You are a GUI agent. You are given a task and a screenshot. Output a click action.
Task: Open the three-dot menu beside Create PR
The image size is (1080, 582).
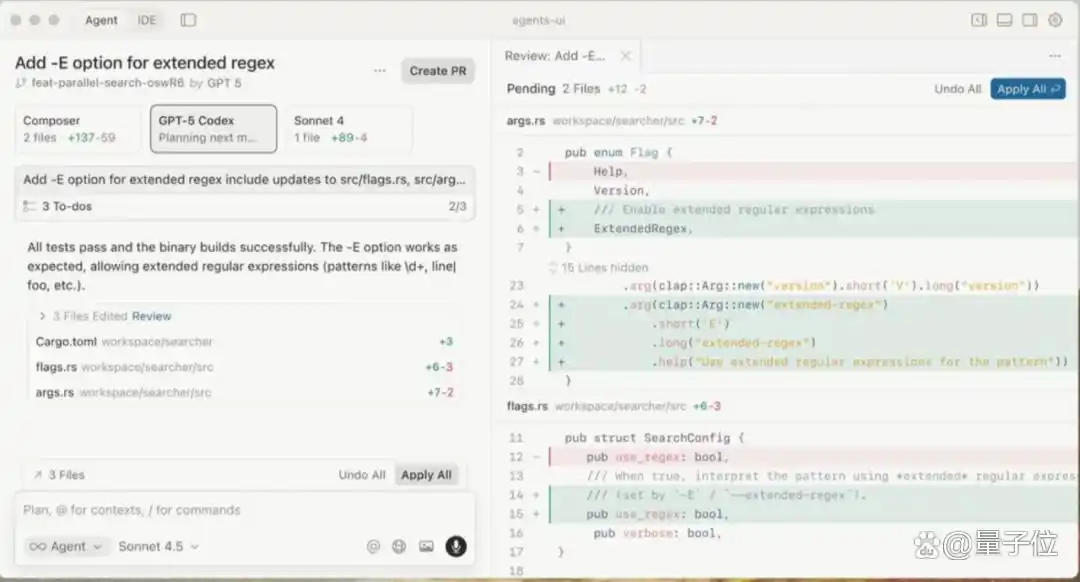(x=380, y=71)
